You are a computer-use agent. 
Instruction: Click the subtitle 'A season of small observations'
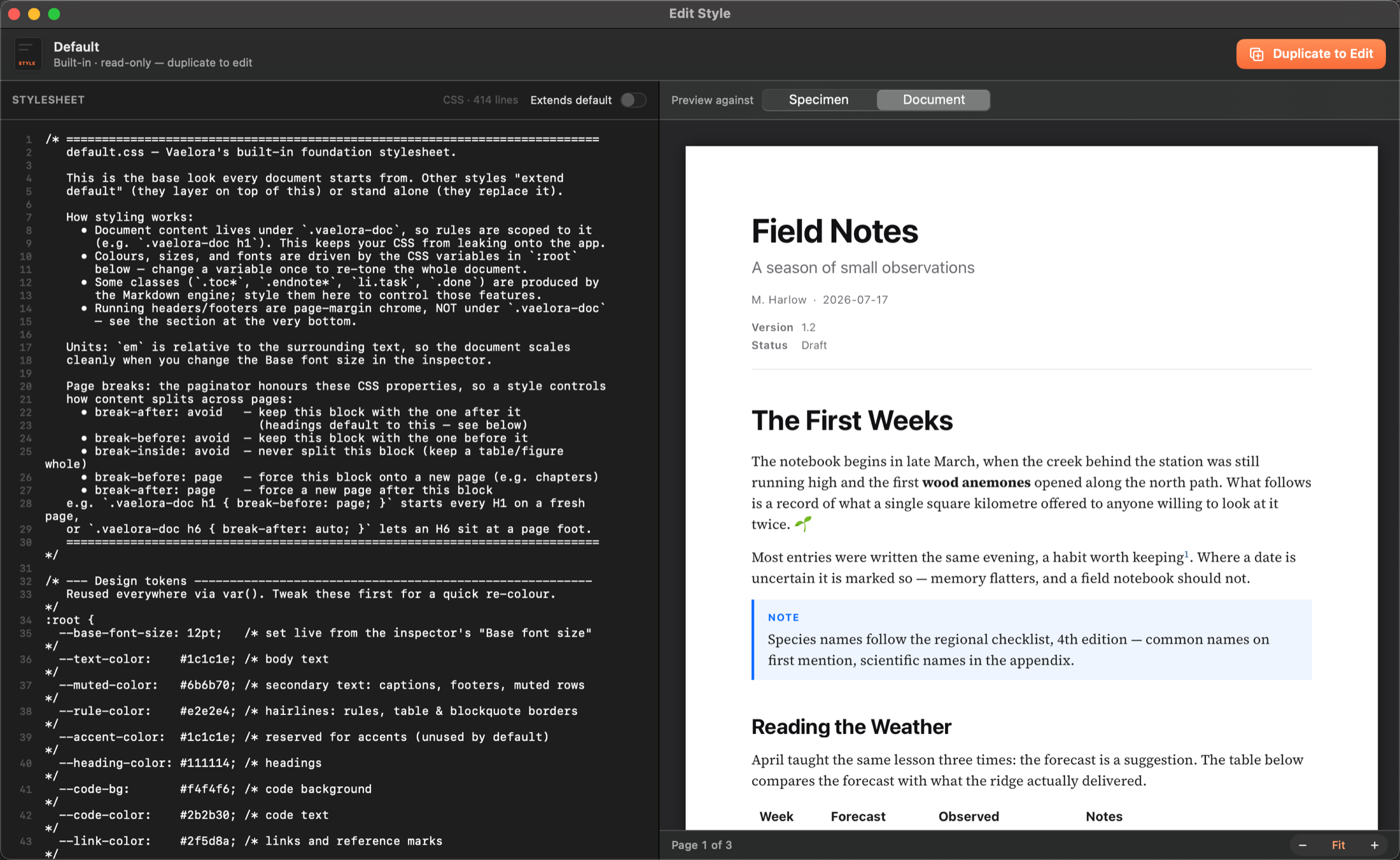(863, 267)
